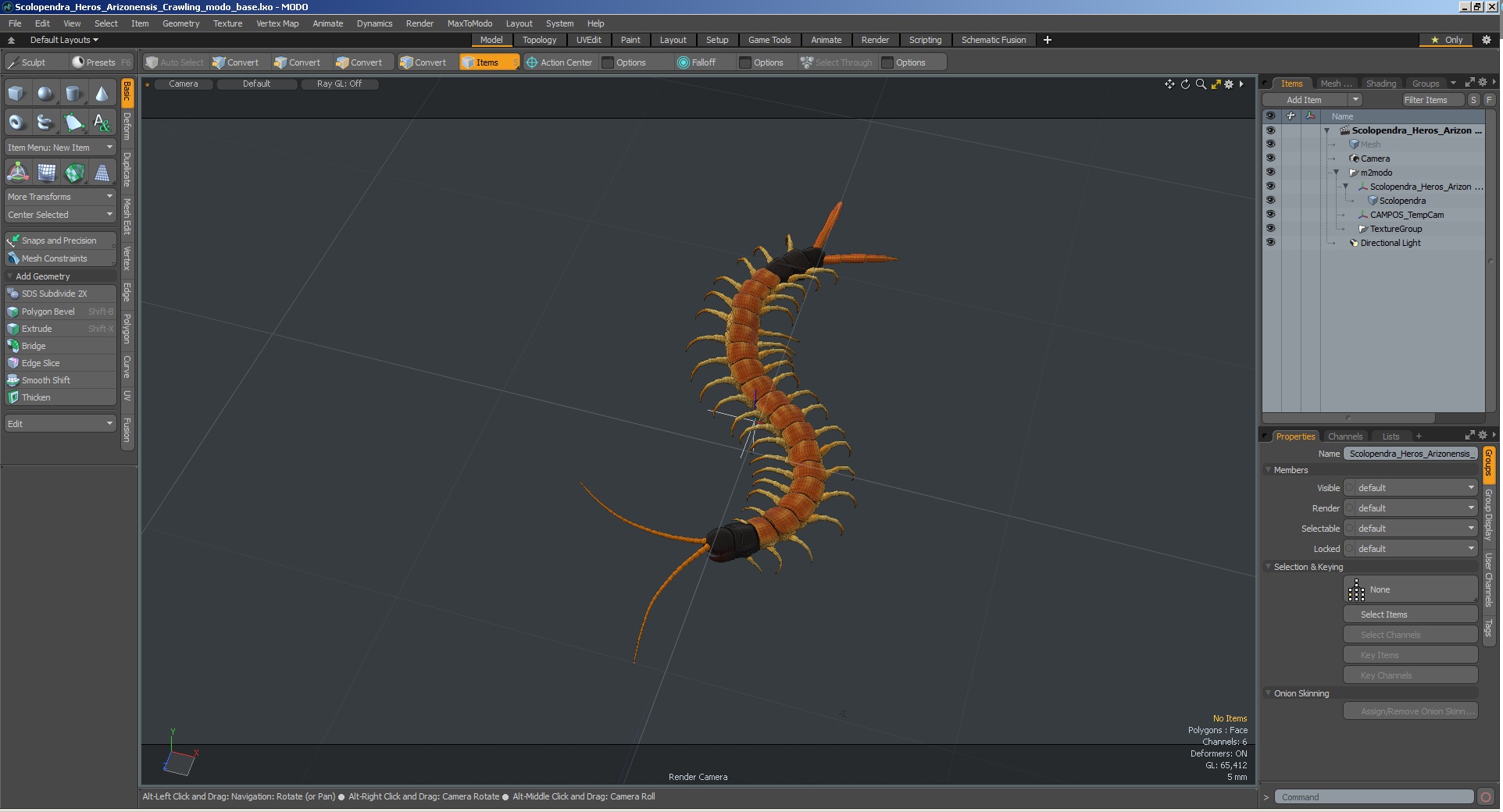Activate the Transform gizmo tool
Viewport: 1503px width, 812px height.
click(17, 173)
